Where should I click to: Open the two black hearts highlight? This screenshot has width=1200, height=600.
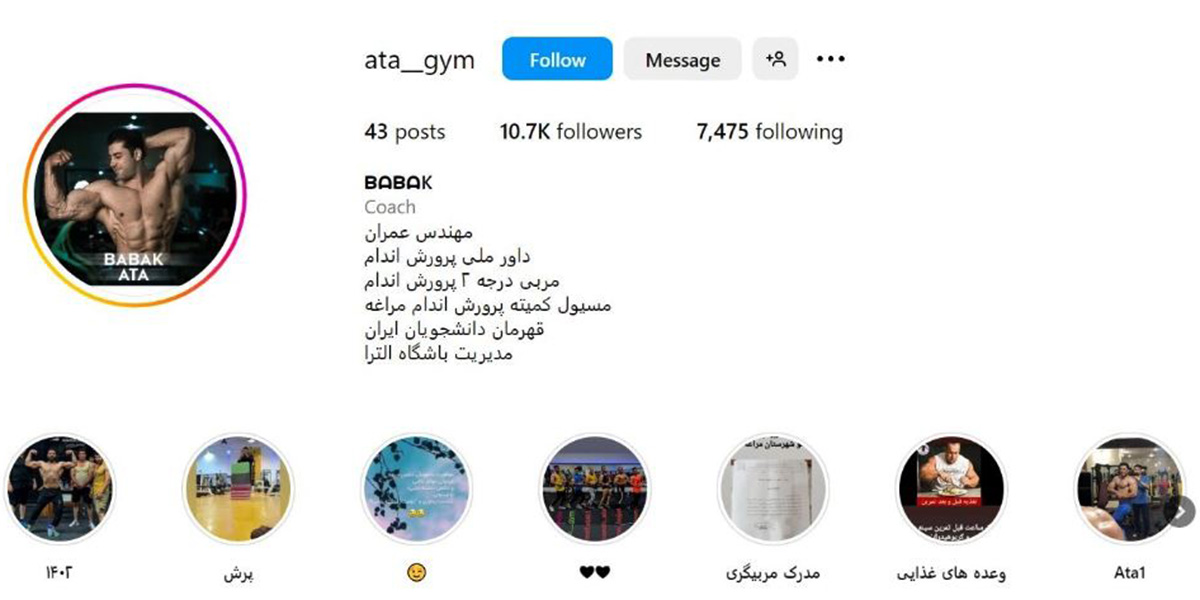pos(594,488)
